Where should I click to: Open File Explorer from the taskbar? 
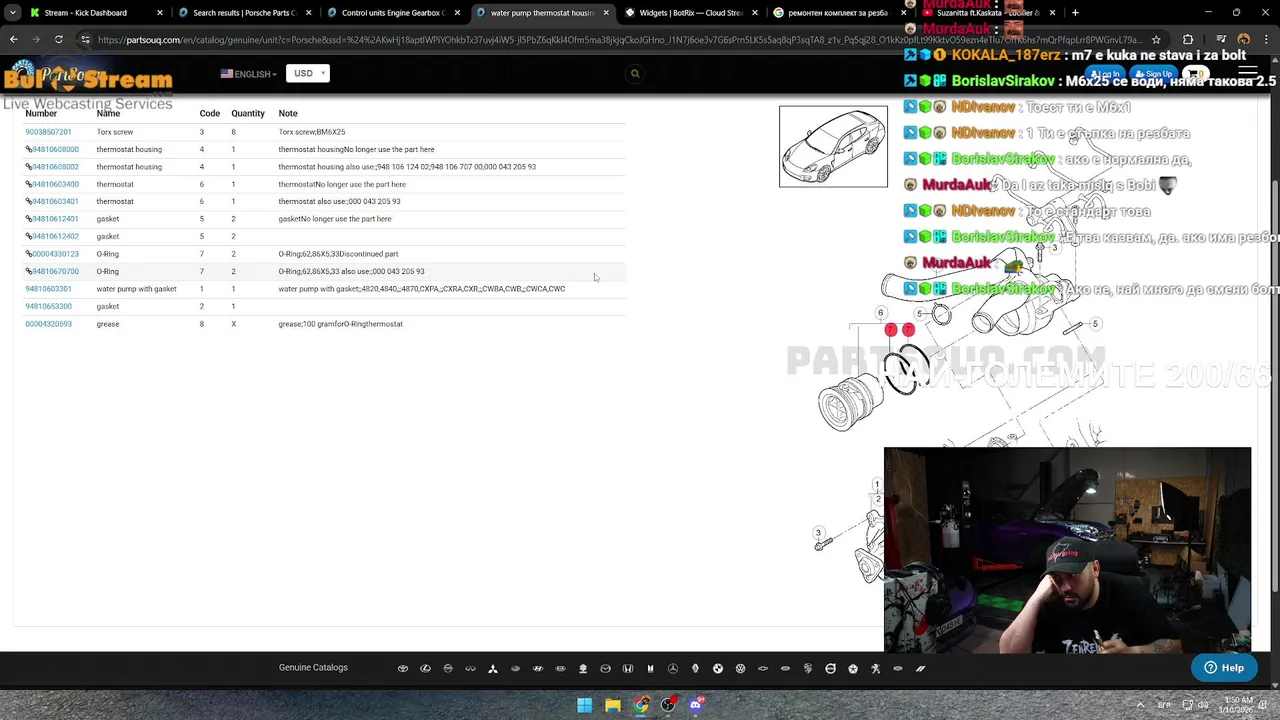612,705
